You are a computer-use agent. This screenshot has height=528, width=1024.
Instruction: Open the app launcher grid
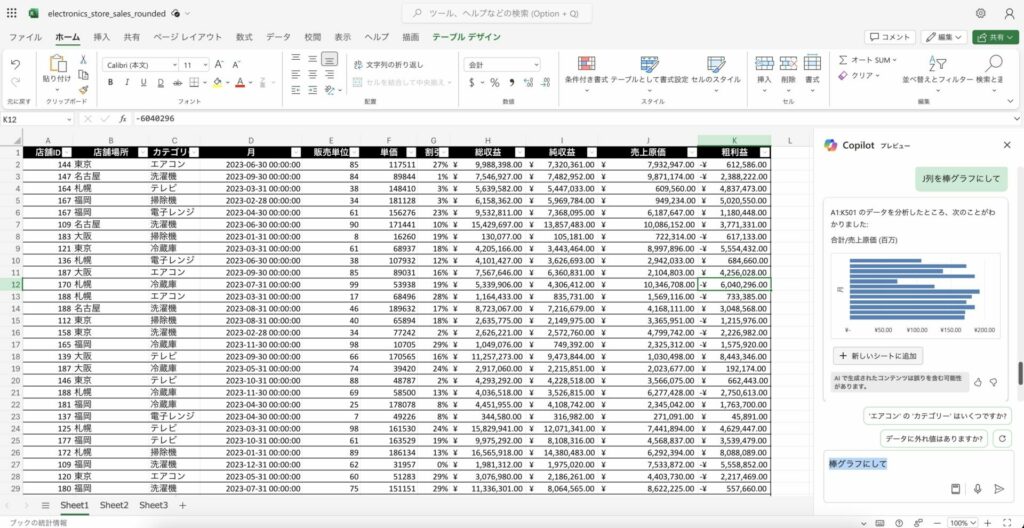click(11, 12)
